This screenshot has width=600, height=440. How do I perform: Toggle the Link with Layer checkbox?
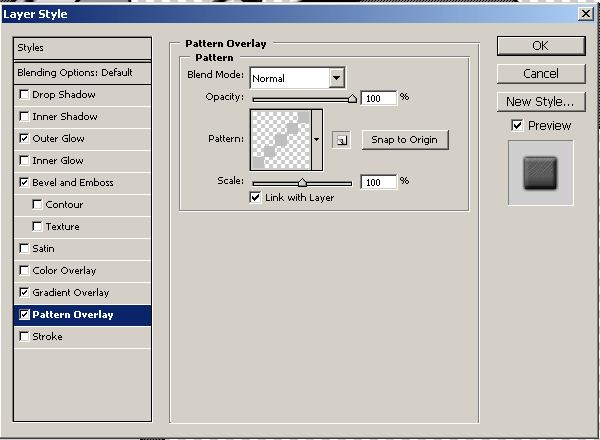(256, 198)
